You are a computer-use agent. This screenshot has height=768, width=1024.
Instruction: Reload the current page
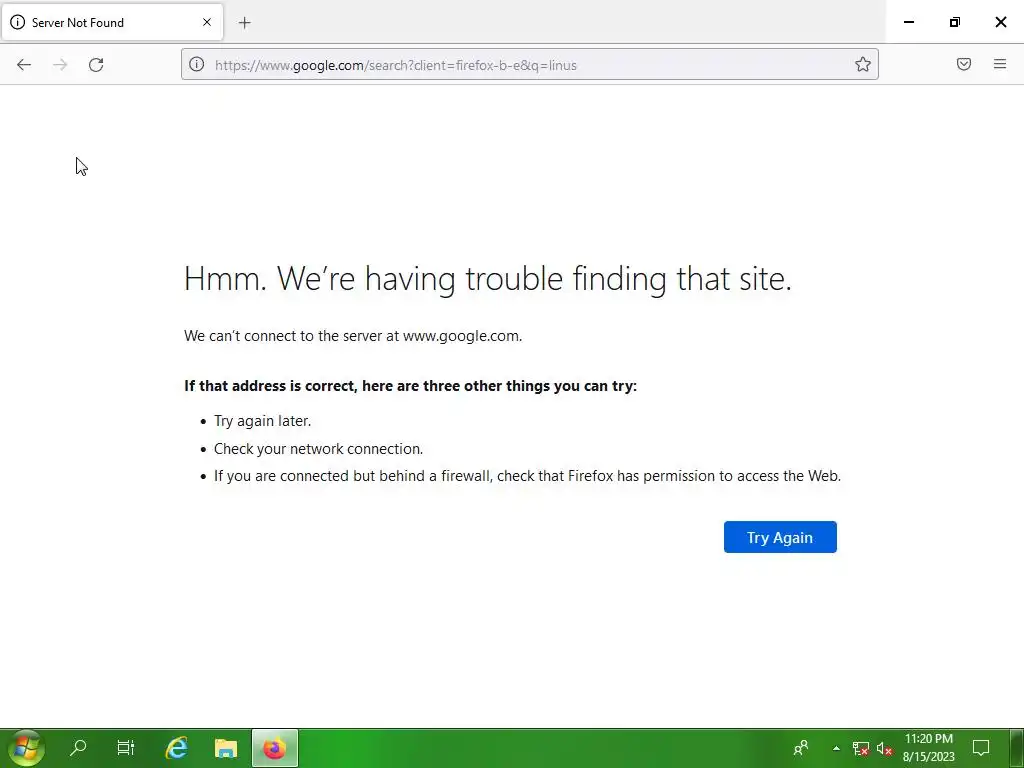[x=96, y=65]
